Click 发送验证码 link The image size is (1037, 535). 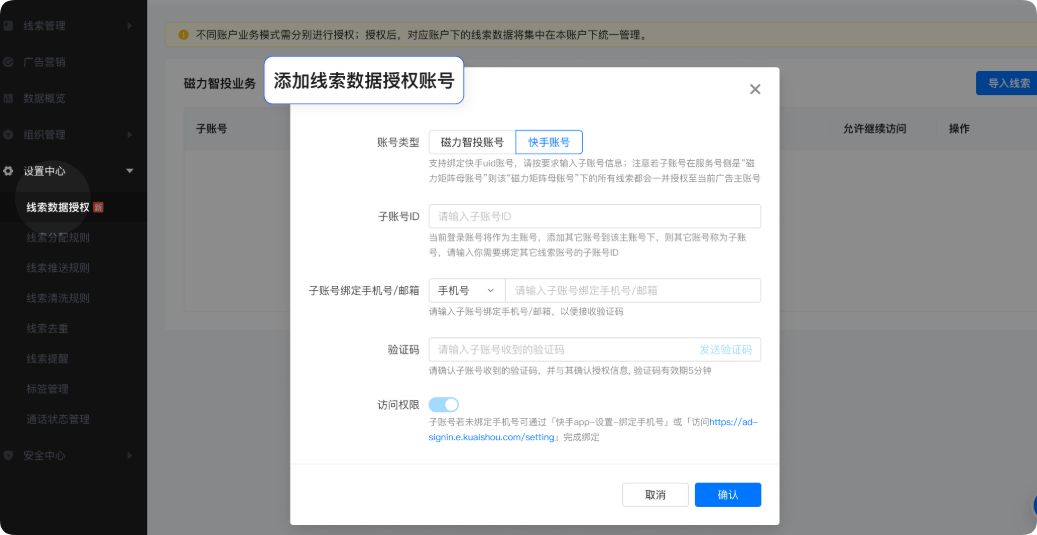726,350
